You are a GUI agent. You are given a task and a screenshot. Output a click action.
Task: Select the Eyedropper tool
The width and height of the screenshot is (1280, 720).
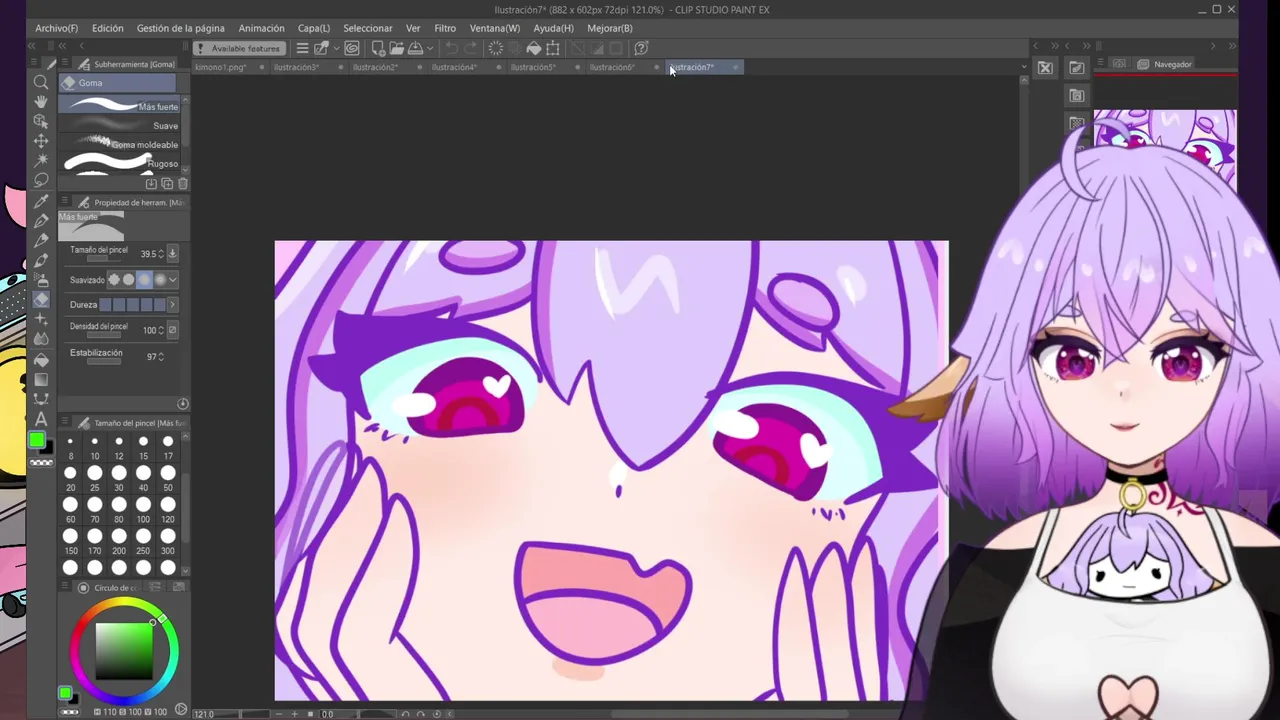(x=41, y=201)
